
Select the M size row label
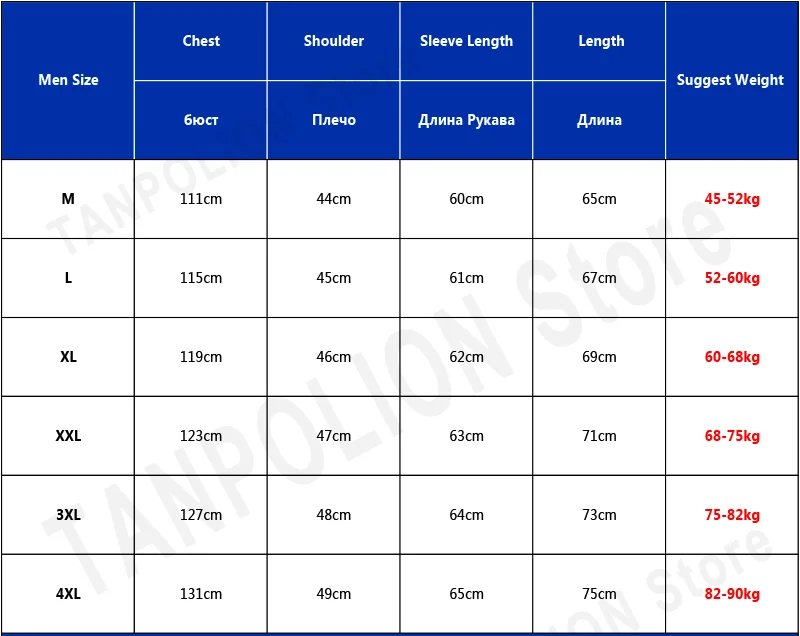point(68,199)
